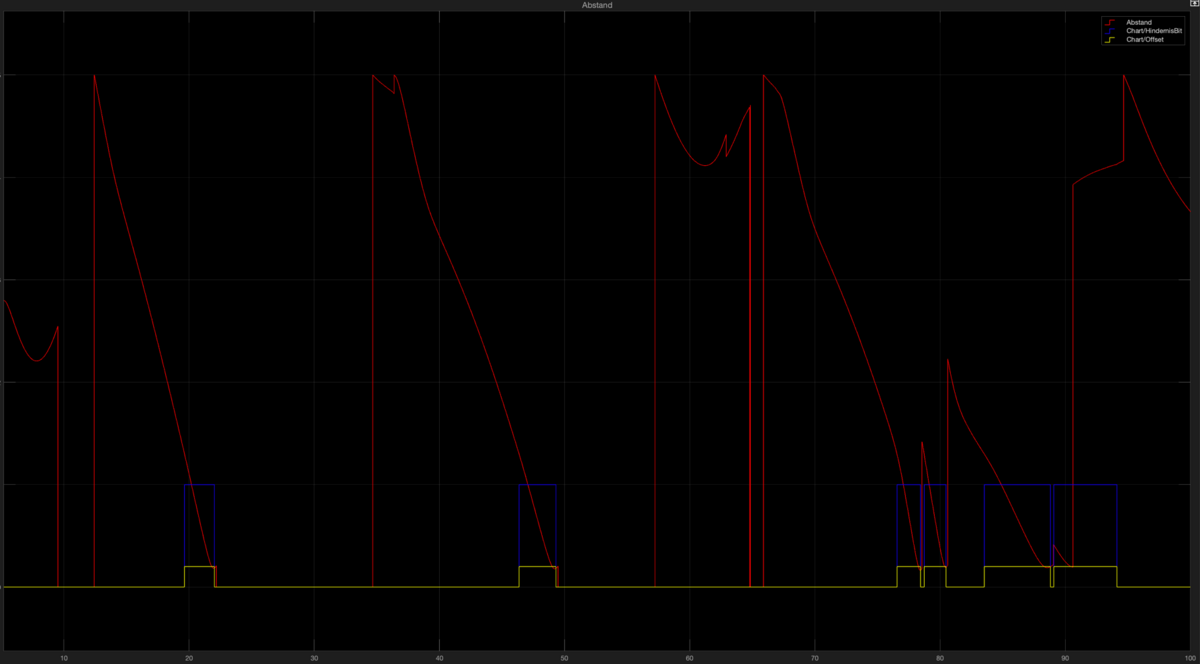Select the x-axis tick label 90
The width and height of the screenshot is (1200, 664).
pyautogui.click(x=1065, y=658)
